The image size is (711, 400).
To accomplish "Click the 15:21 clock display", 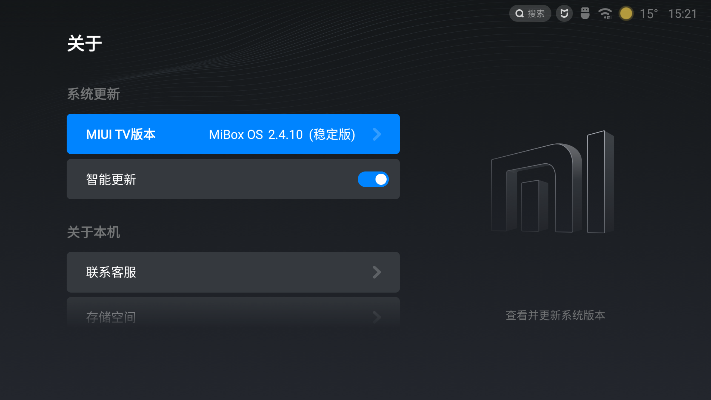I will pyautogui.click(x=682, y=14).
